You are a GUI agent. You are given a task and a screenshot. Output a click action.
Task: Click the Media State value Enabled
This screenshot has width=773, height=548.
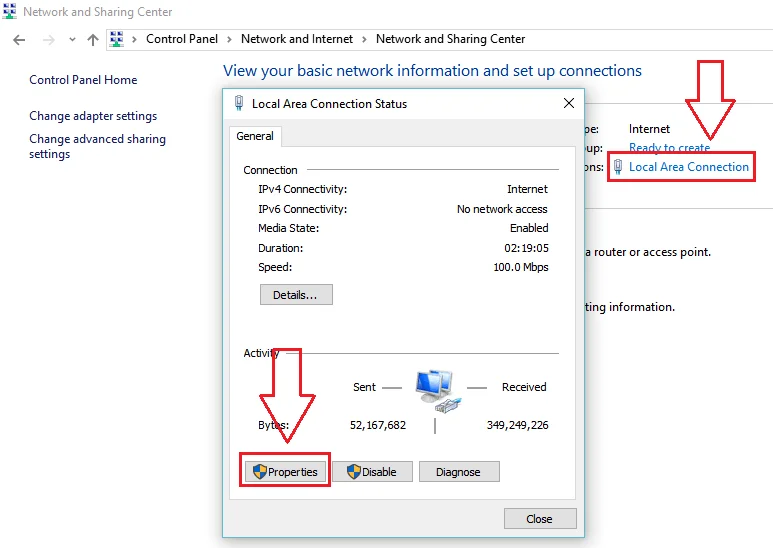(529, 228)
